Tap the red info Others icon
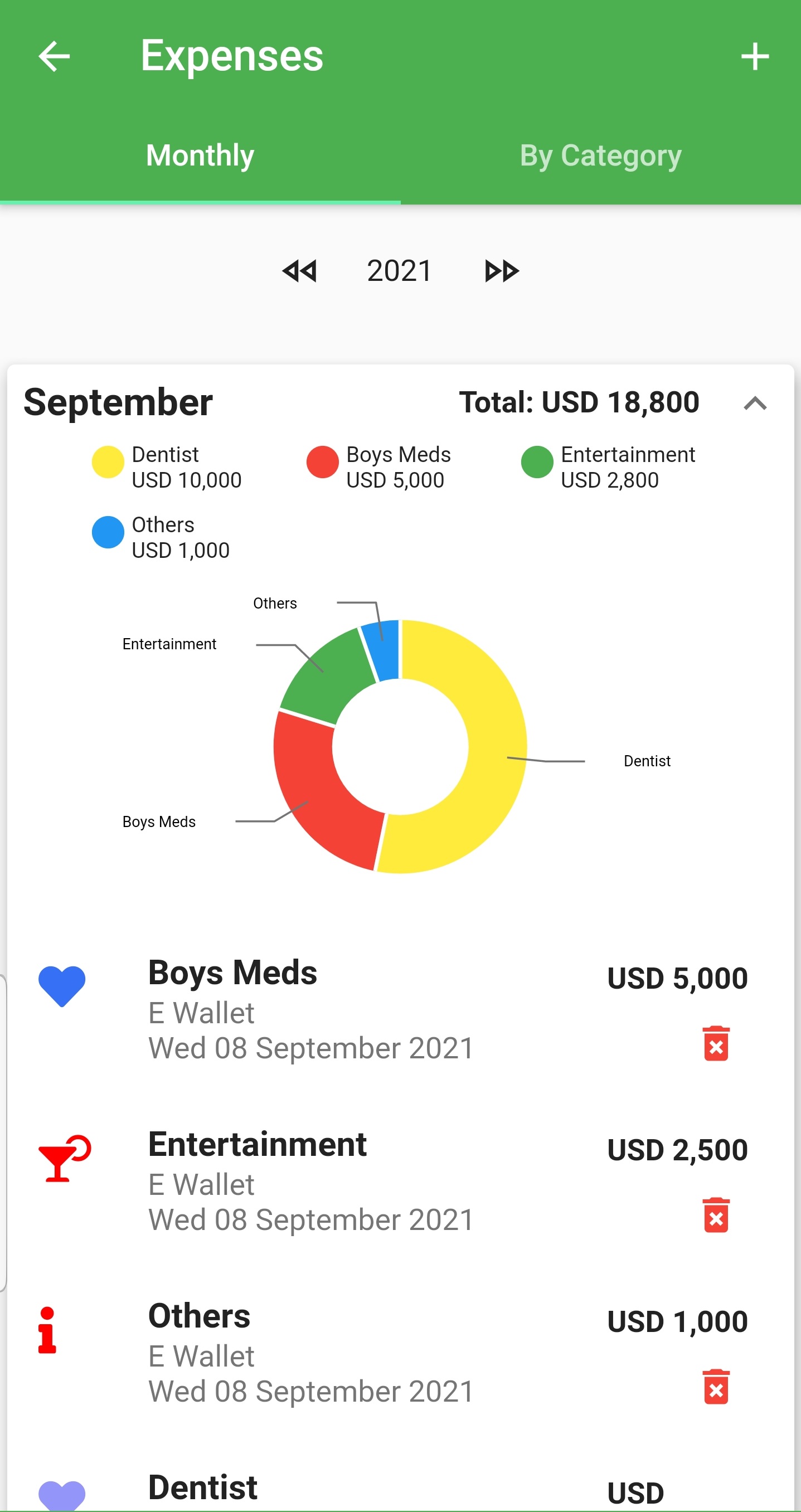801x1512 pixels. click(x=47, y=1330)
